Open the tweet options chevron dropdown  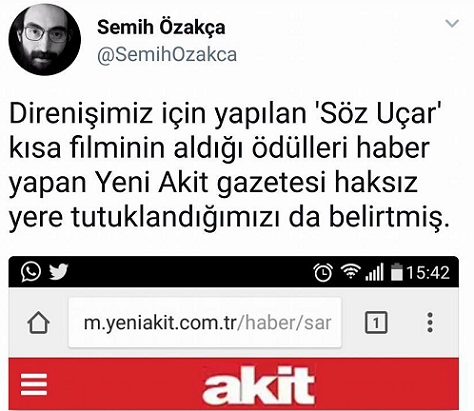pos(452,23)
